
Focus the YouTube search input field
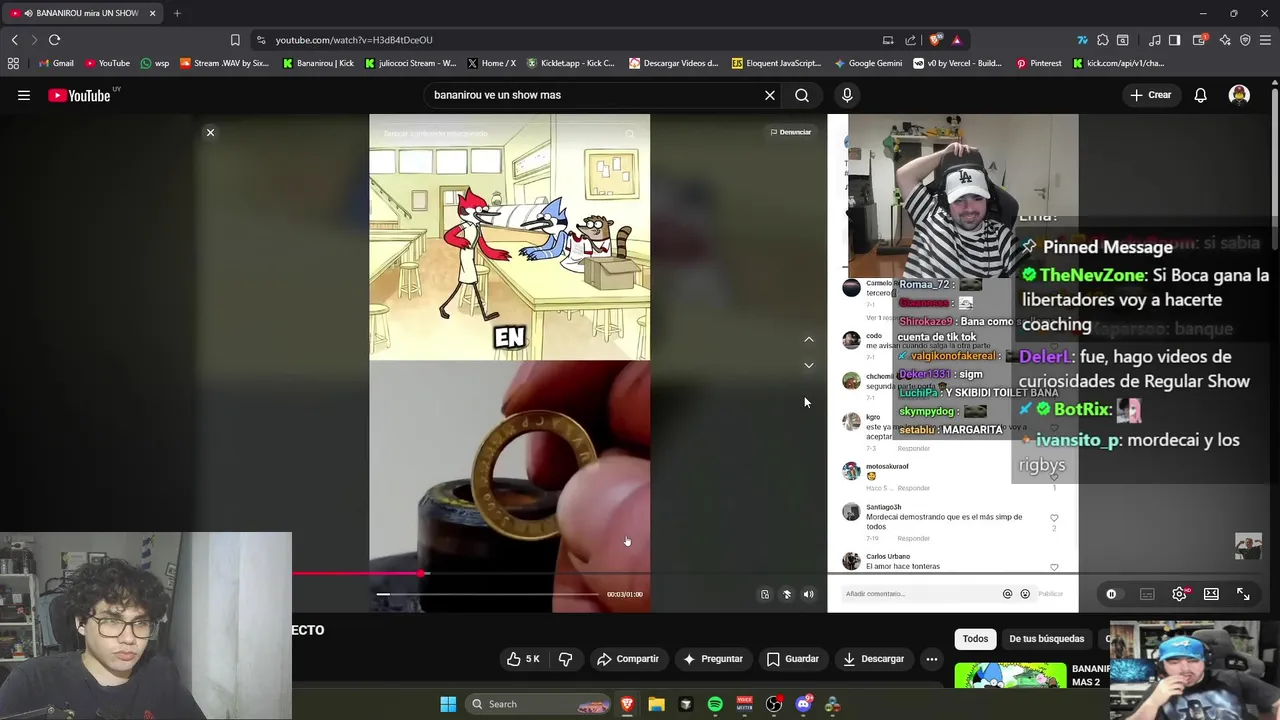[595, 95]
